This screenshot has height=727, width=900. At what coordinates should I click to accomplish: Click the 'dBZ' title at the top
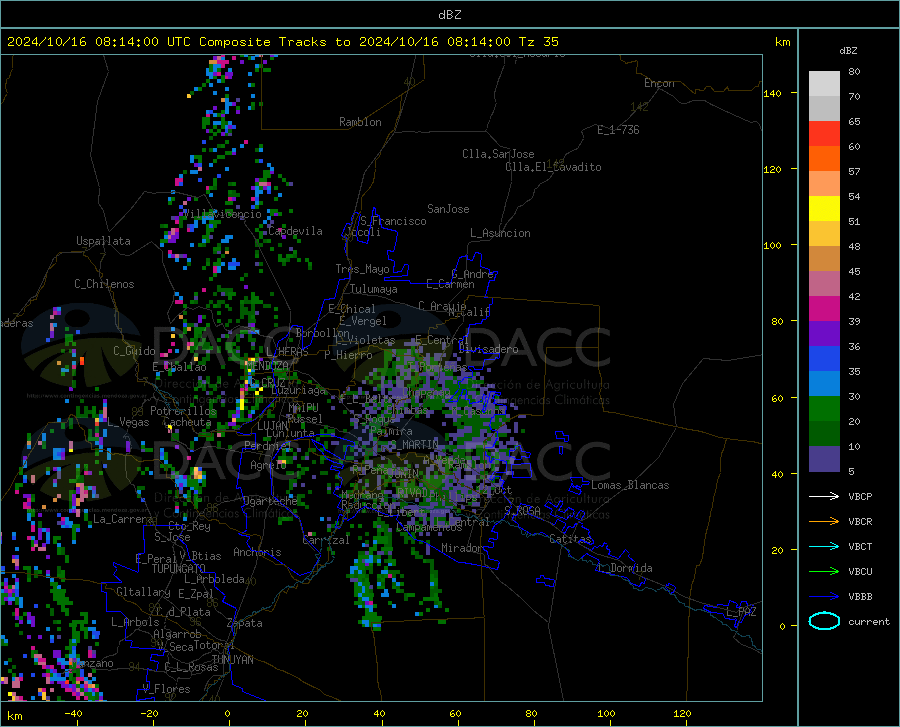tap(449, 15)
